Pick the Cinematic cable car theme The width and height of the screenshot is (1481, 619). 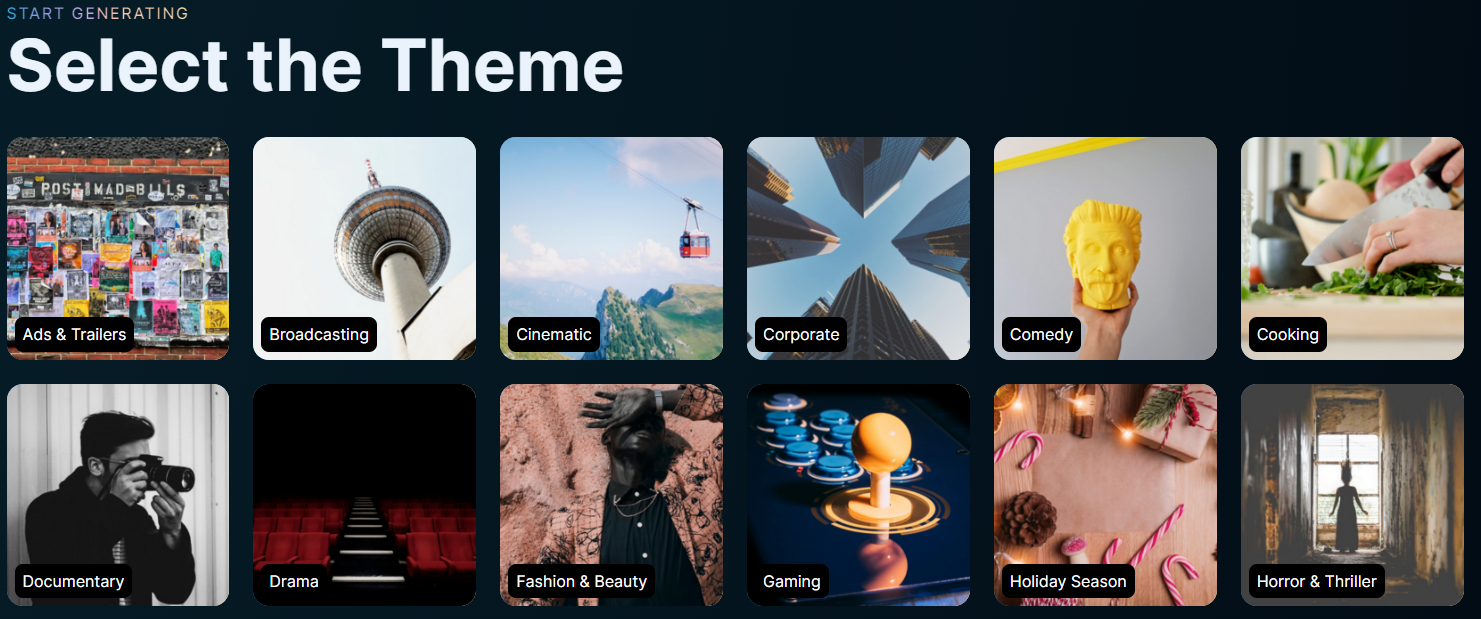pyautogui.click(x=611, y=248)
